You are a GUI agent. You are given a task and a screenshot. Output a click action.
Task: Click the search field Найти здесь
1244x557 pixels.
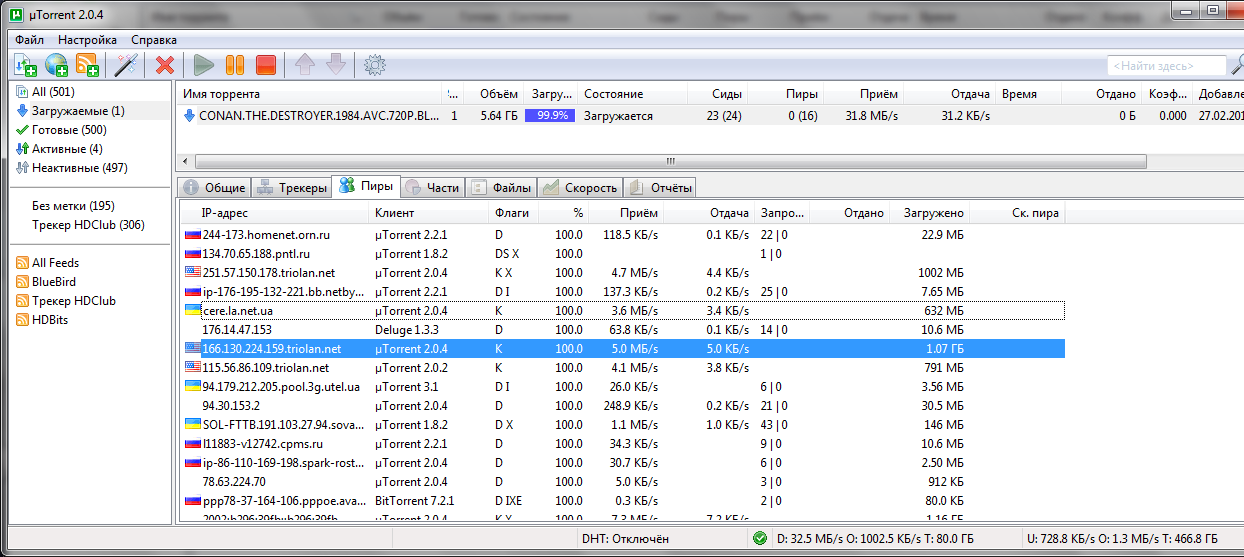coord(1166,66)
